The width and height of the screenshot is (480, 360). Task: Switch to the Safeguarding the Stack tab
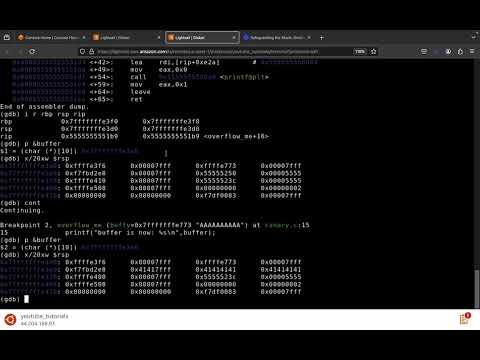277,38
